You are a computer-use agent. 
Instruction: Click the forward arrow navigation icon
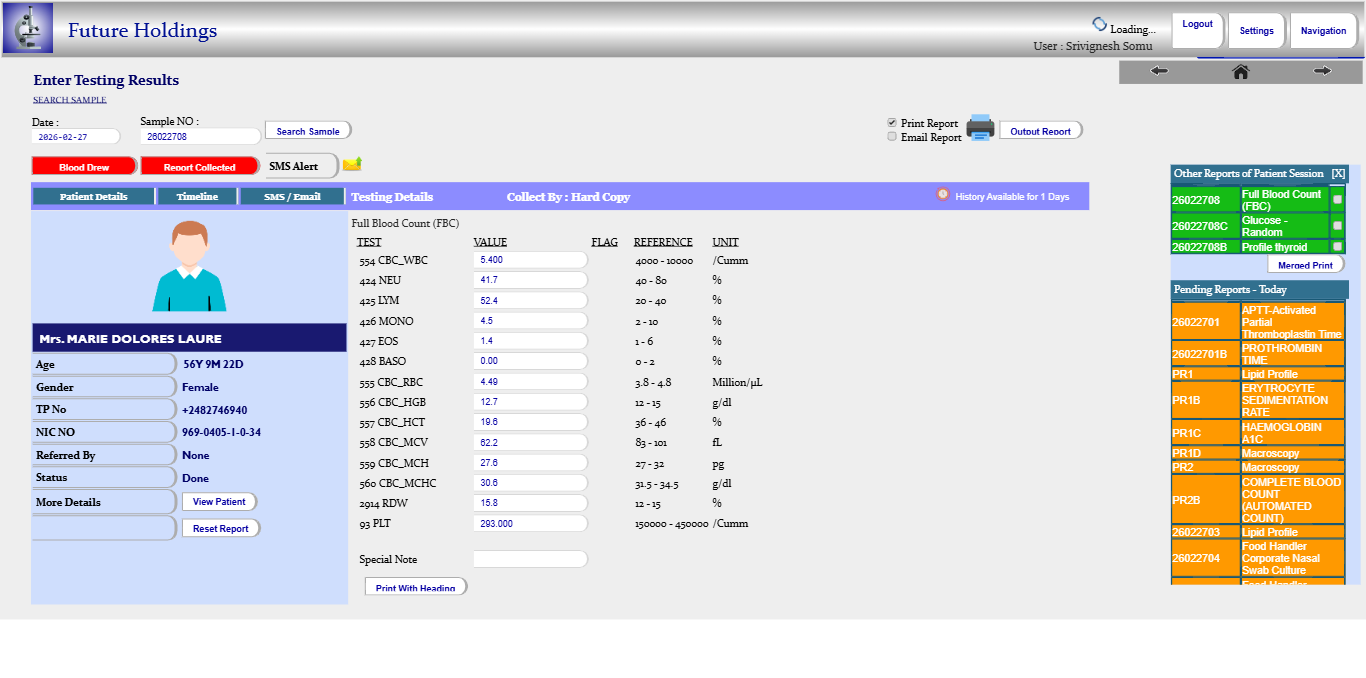coord(1322,71)
